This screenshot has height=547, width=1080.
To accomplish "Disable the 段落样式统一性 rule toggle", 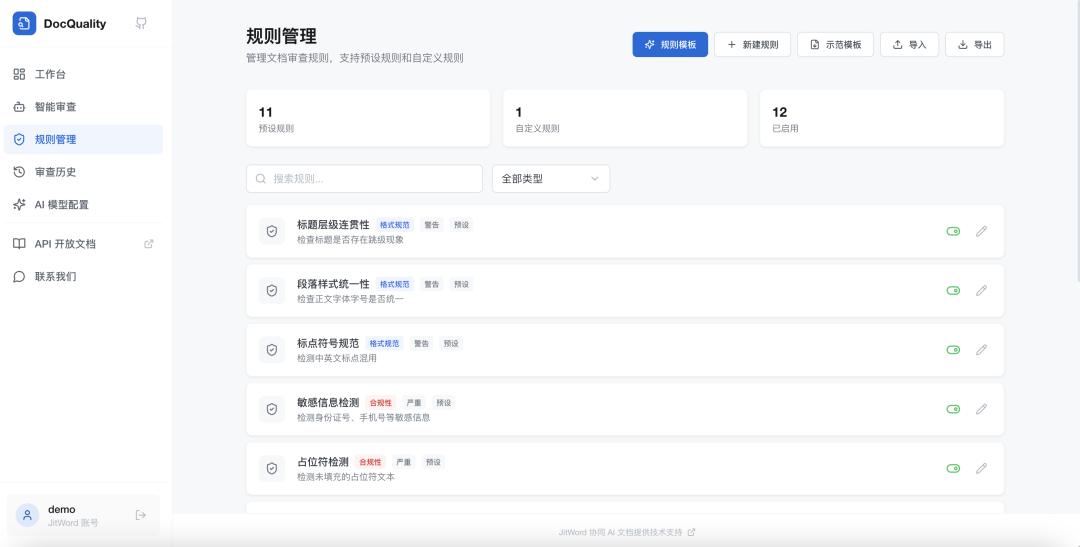I will pyautogui.click(x=953, y=291).
